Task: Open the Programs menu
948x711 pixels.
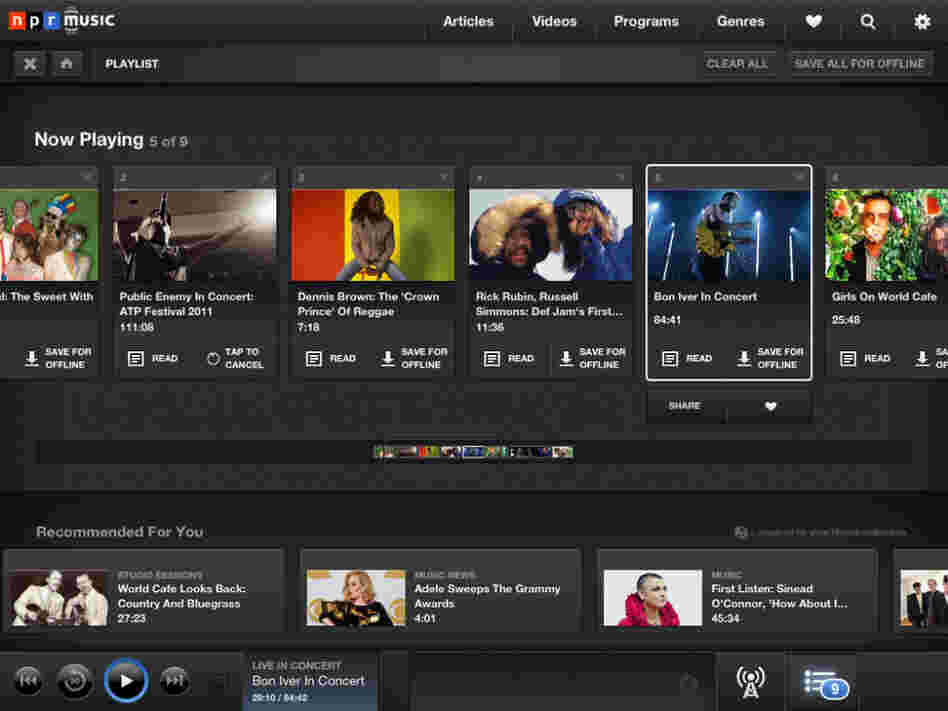Action: (646, 22)
